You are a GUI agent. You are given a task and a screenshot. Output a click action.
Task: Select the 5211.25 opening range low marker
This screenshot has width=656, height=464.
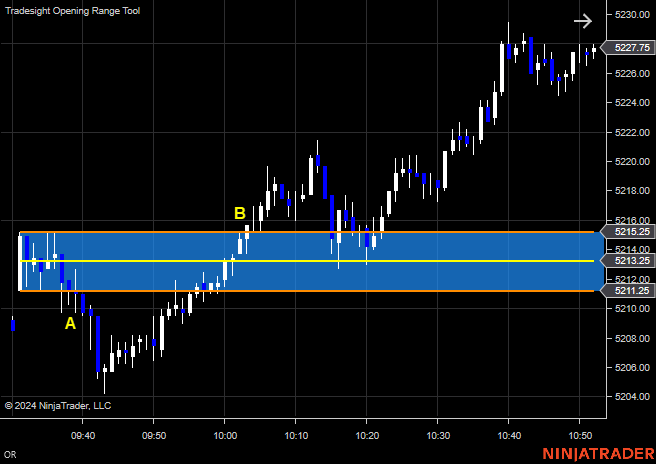628,290
